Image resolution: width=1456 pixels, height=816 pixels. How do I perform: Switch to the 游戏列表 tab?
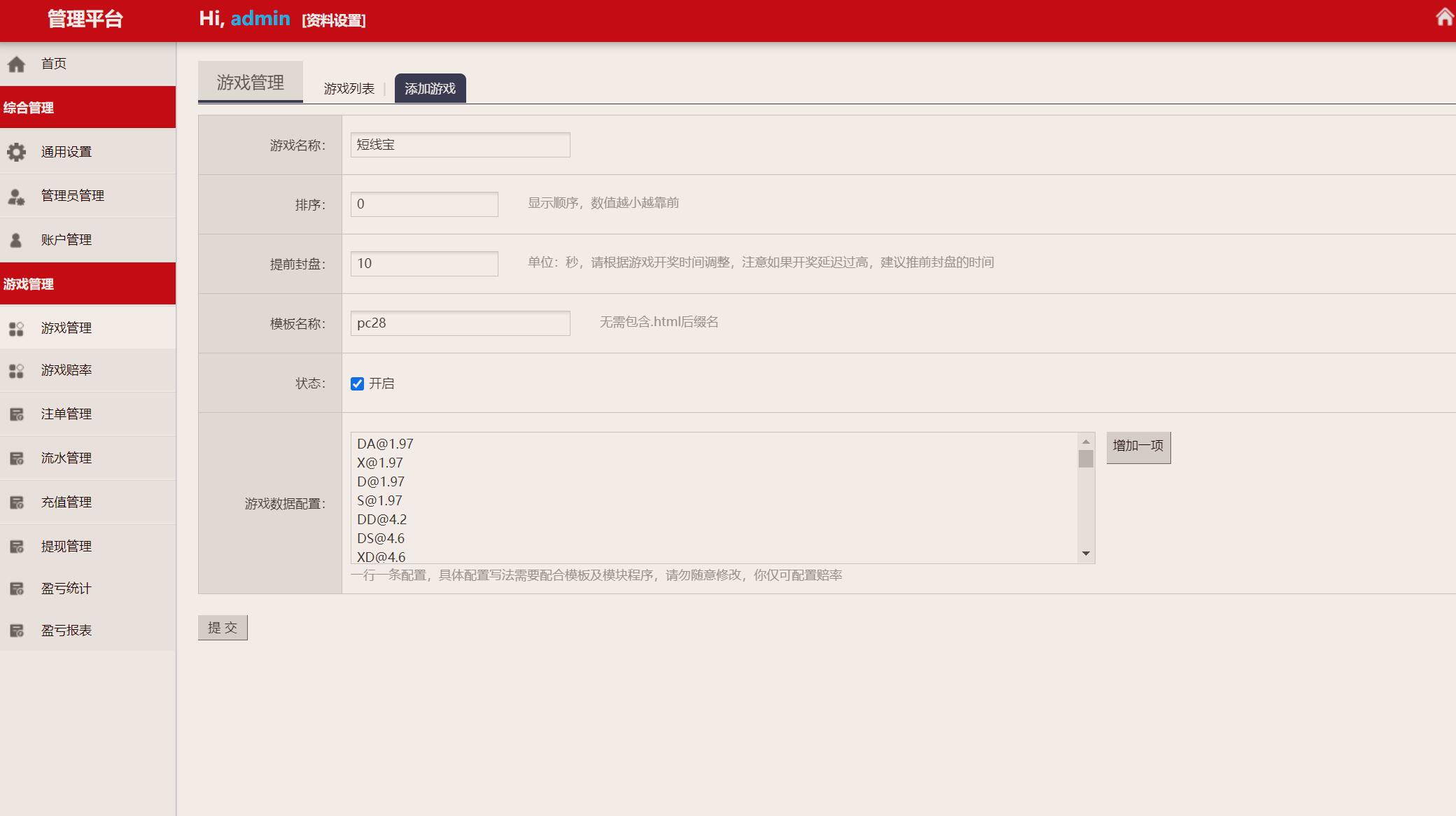[349, 89]
